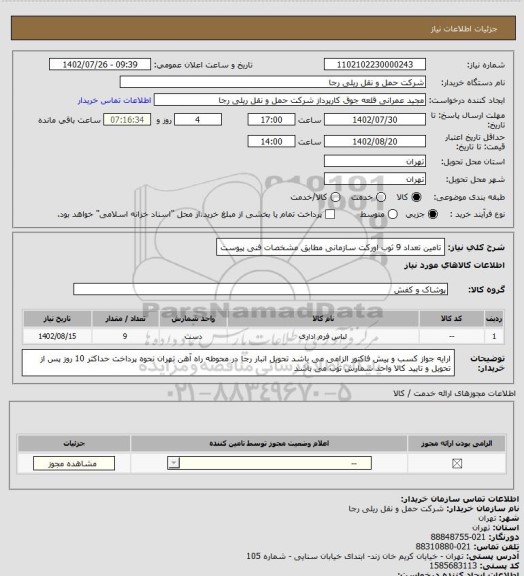This screenshot has width=524, height=576.
Task: Click the postal code 1585683113
Action: [x=453, y=566]
